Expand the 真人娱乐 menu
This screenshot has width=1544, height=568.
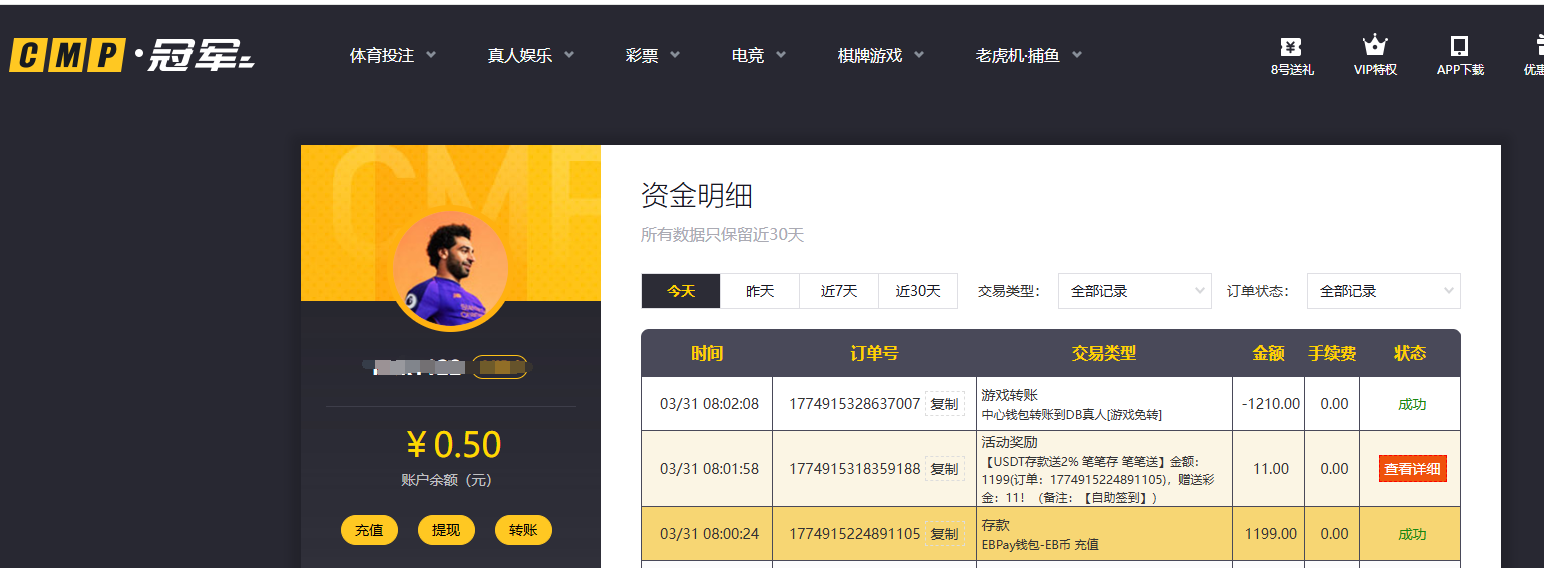point(530,56)
